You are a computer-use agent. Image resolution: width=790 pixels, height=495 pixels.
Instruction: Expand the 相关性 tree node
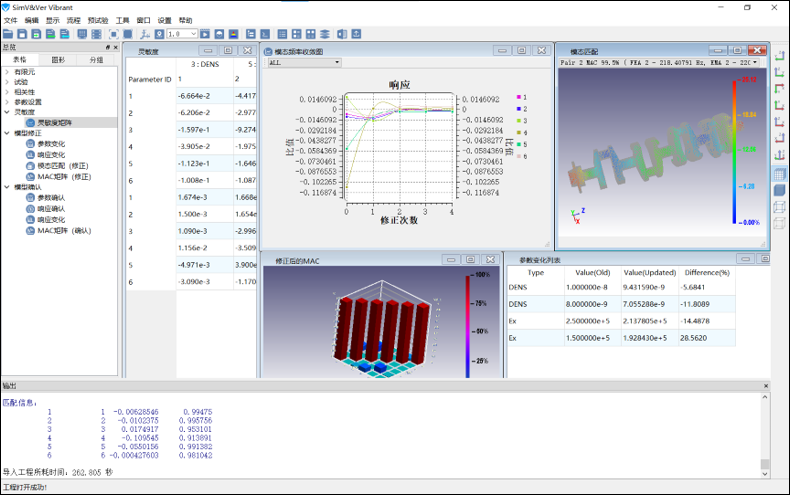pos(7,92)
